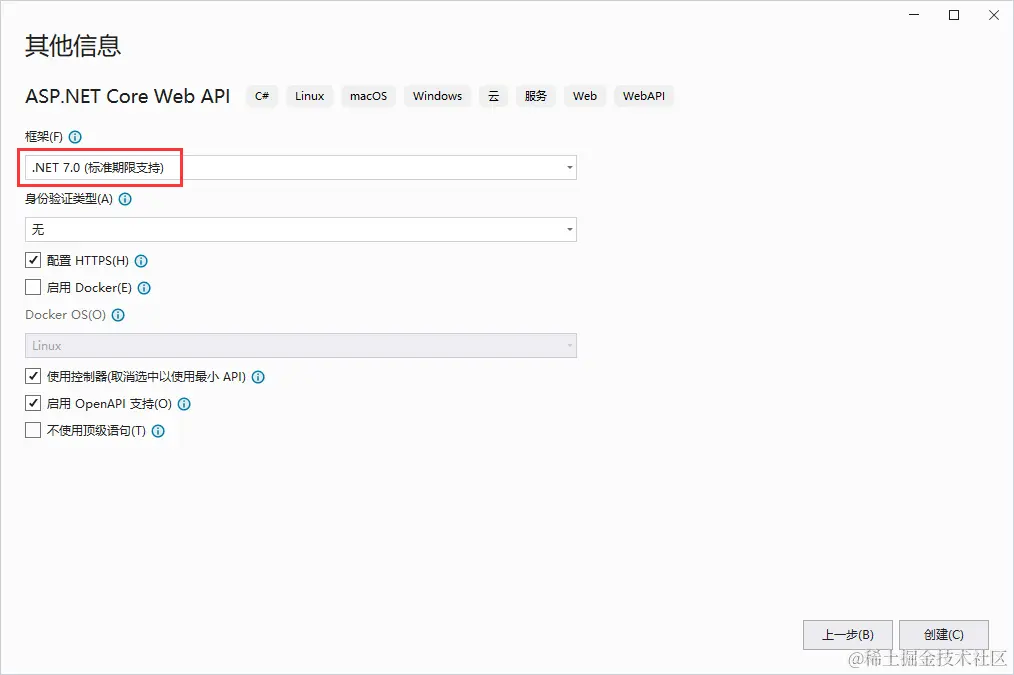Click the Docker OS(O) label
This screenshot has height=675, width=1014.
(x=65, y=315)
